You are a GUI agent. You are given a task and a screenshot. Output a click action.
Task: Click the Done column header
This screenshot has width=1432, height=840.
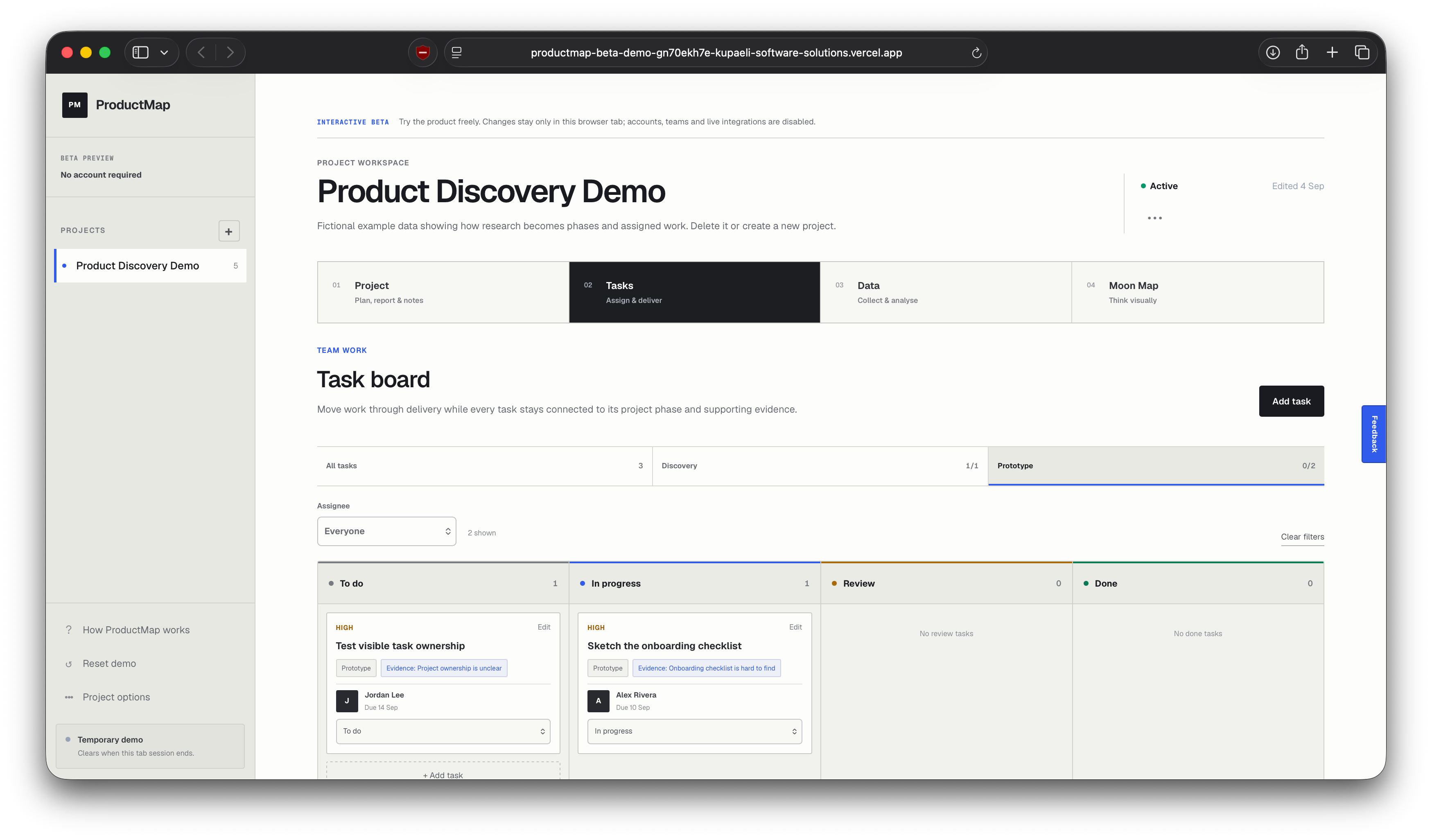pyautogui.click(x=1198, y=584)
